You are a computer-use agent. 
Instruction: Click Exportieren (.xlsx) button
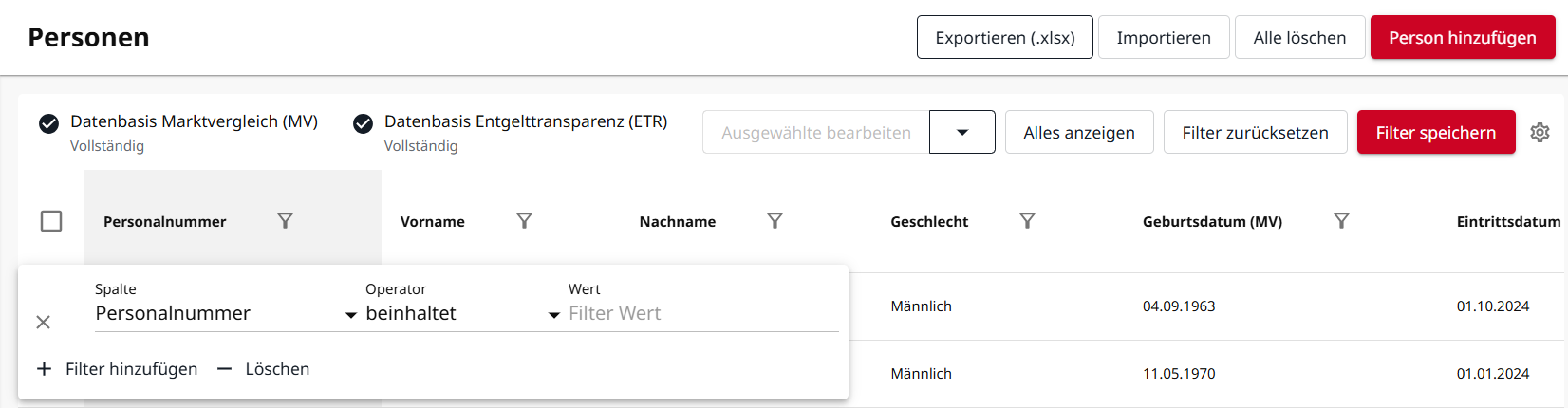[x=1005, y=38]
